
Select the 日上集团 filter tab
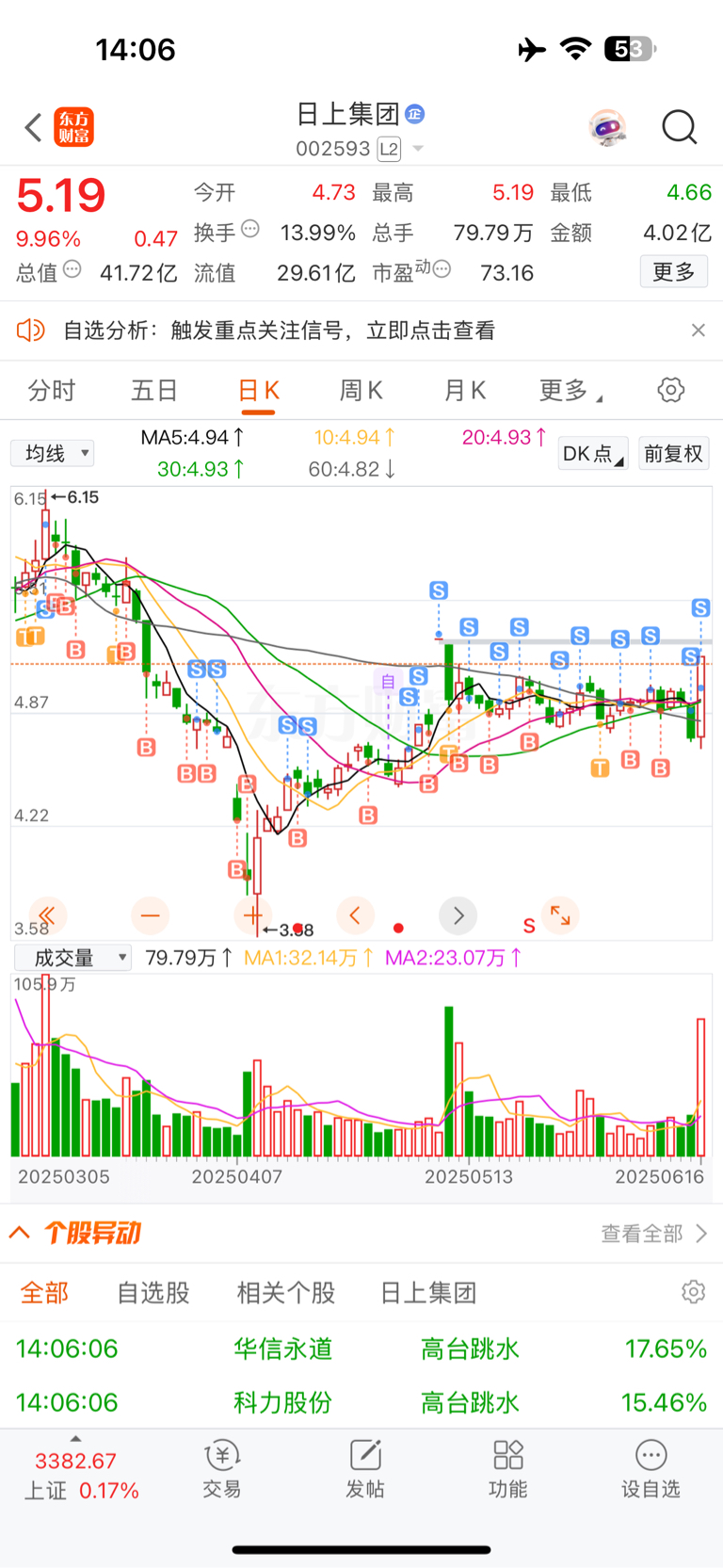(x=428, y=1293)
